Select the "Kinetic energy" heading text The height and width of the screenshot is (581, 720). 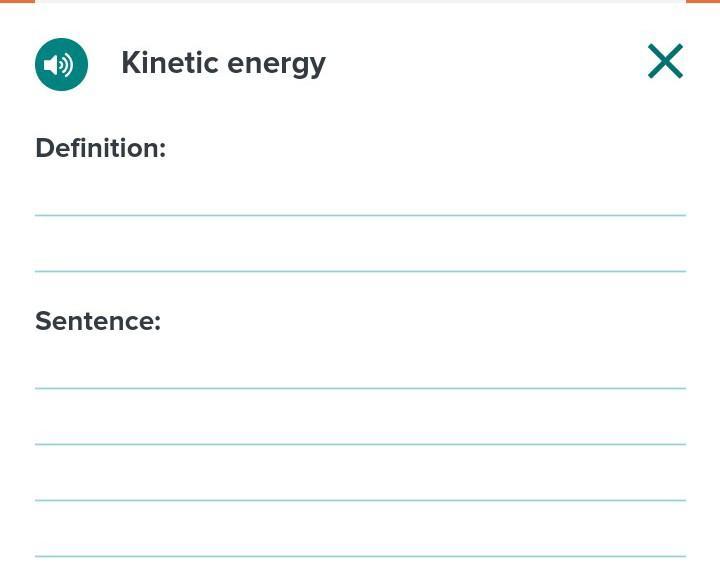pos(223,63)
